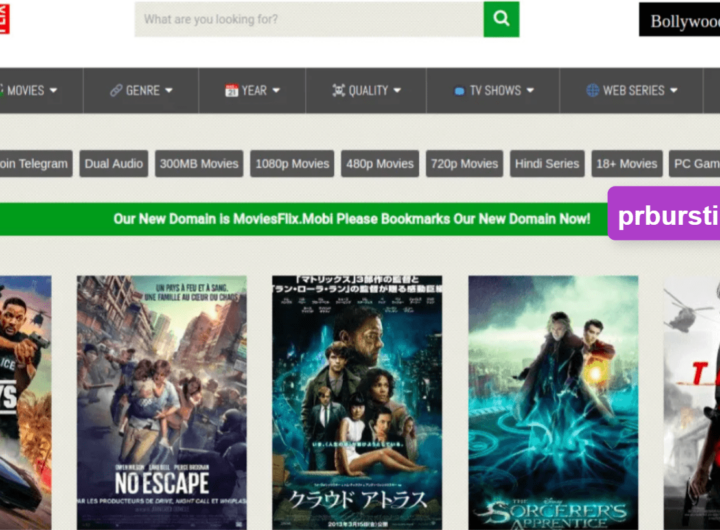This screenshot has width=720, height=530.
Task: Open the Bollywood black banner
Action: [680, 19]
